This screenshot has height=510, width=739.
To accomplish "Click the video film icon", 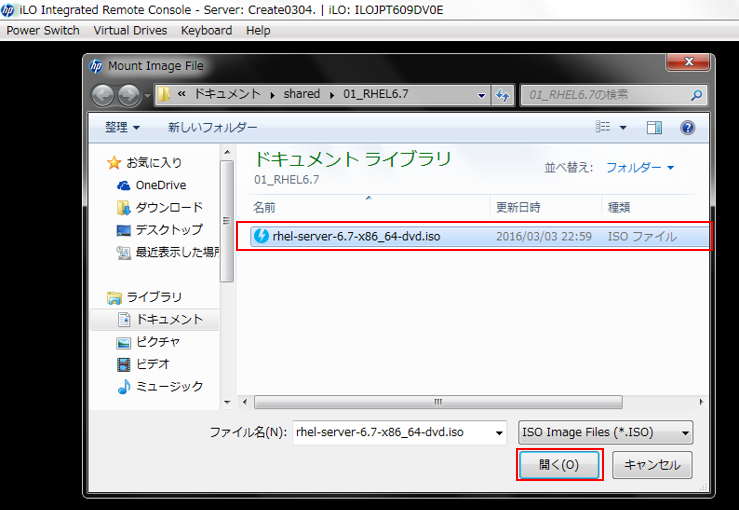I will tap(123, 364).
